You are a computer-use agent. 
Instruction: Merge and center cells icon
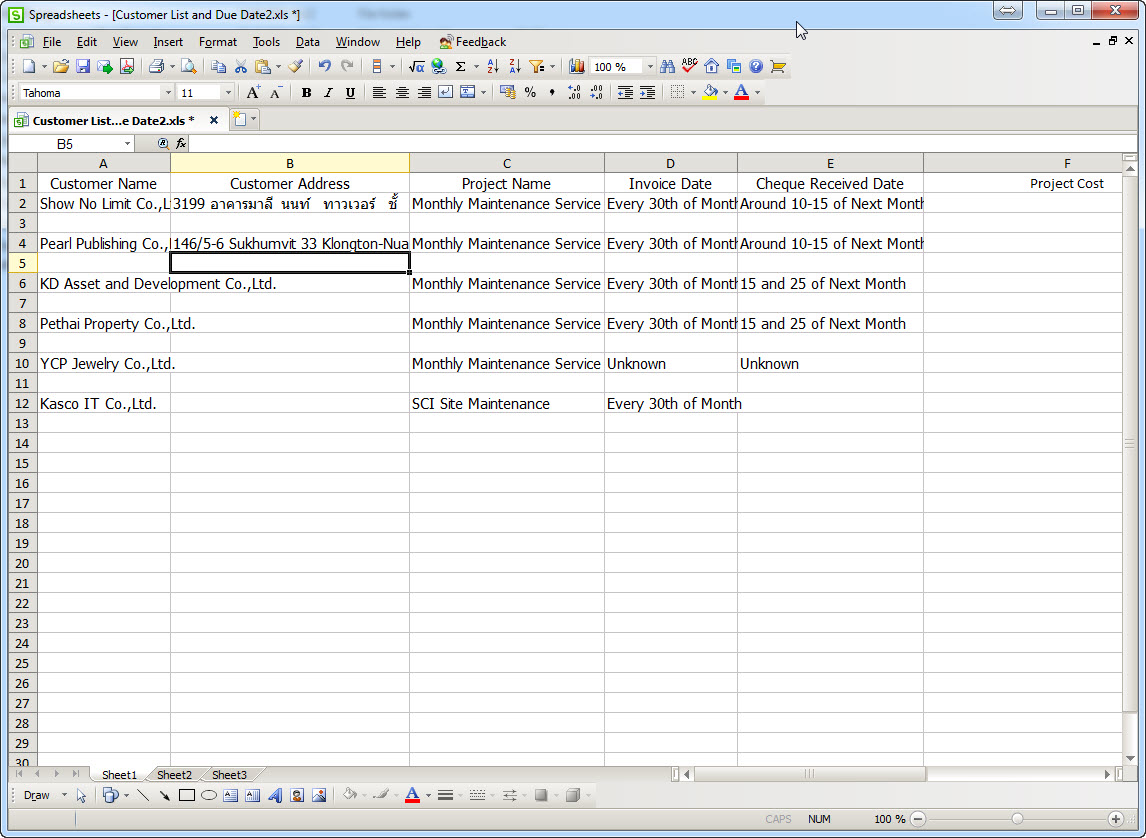pos(468,92)
